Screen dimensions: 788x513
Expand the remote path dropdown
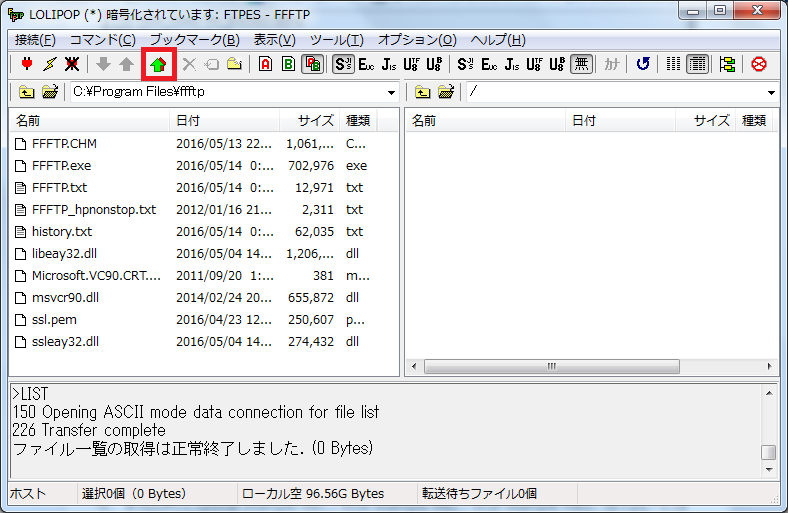tap(771, 93)
